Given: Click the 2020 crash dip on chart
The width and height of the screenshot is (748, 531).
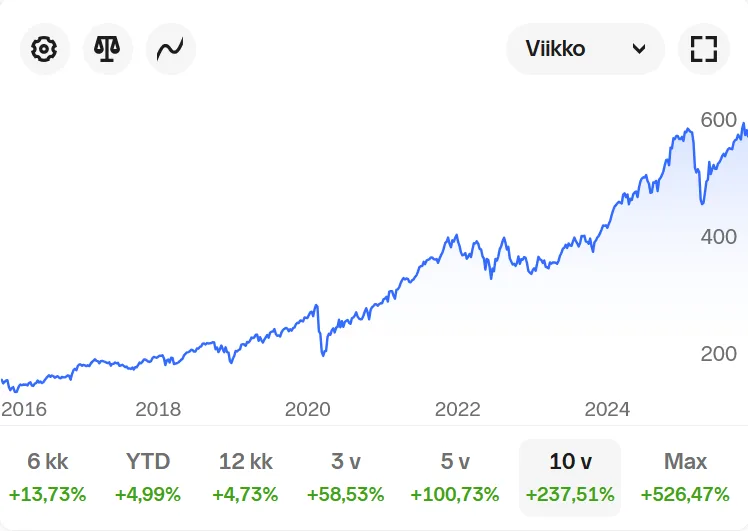Looking at the screenshot, I should (323, 351).
